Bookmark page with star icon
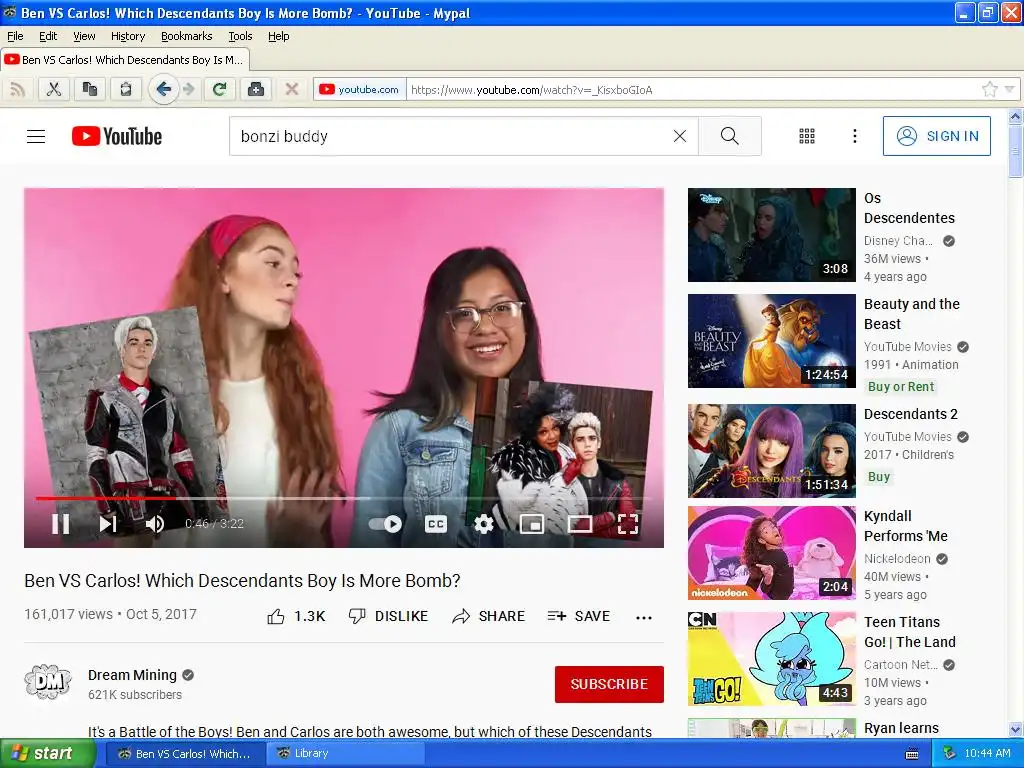Viewport: 1024px width, 768px height. coord(989,89)
